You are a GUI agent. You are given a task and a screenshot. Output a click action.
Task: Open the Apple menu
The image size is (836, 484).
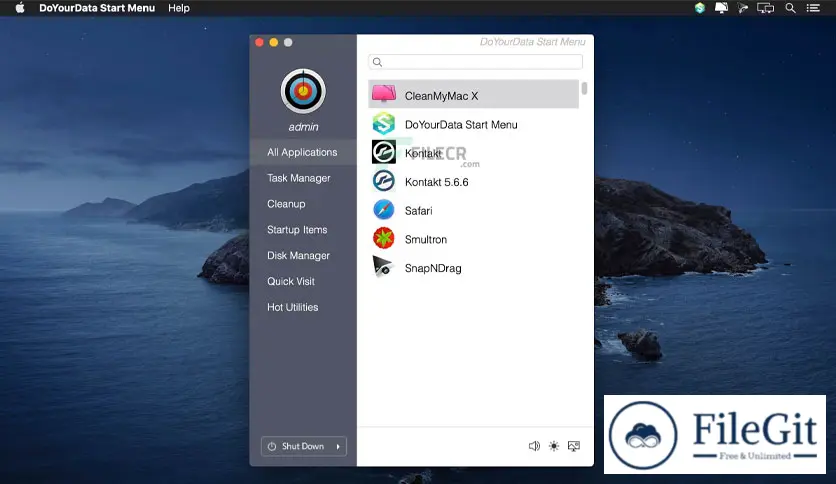tap(20, 8)
